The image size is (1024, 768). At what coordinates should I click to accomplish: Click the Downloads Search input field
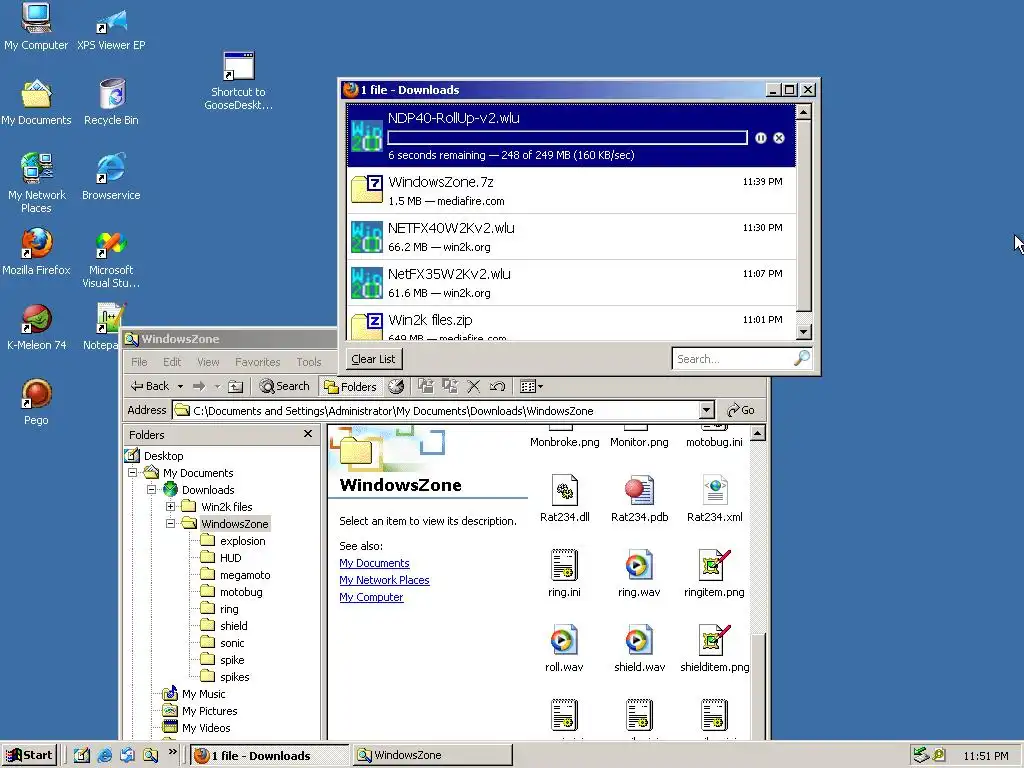tap(733, 359)
